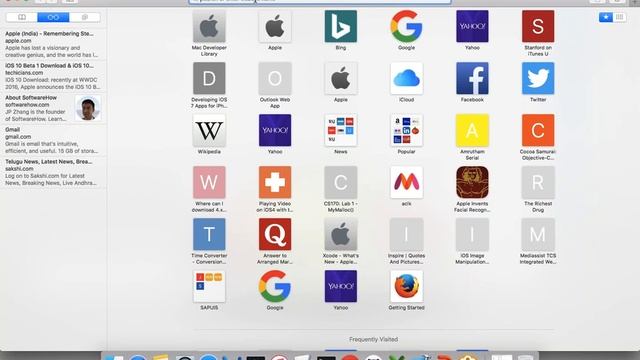Click the Frequently Visited heading
Screen dimensions: 640x360
(x=373, y=339)
